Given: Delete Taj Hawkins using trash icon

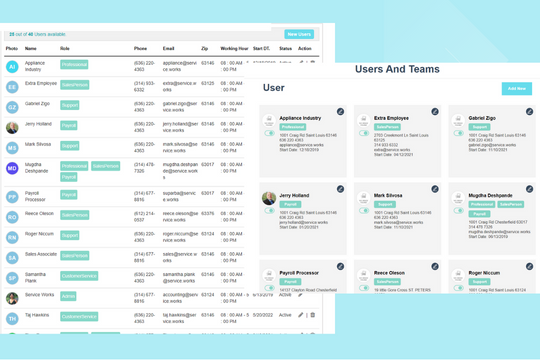Looking at the screenshot, I should [313, 315].
